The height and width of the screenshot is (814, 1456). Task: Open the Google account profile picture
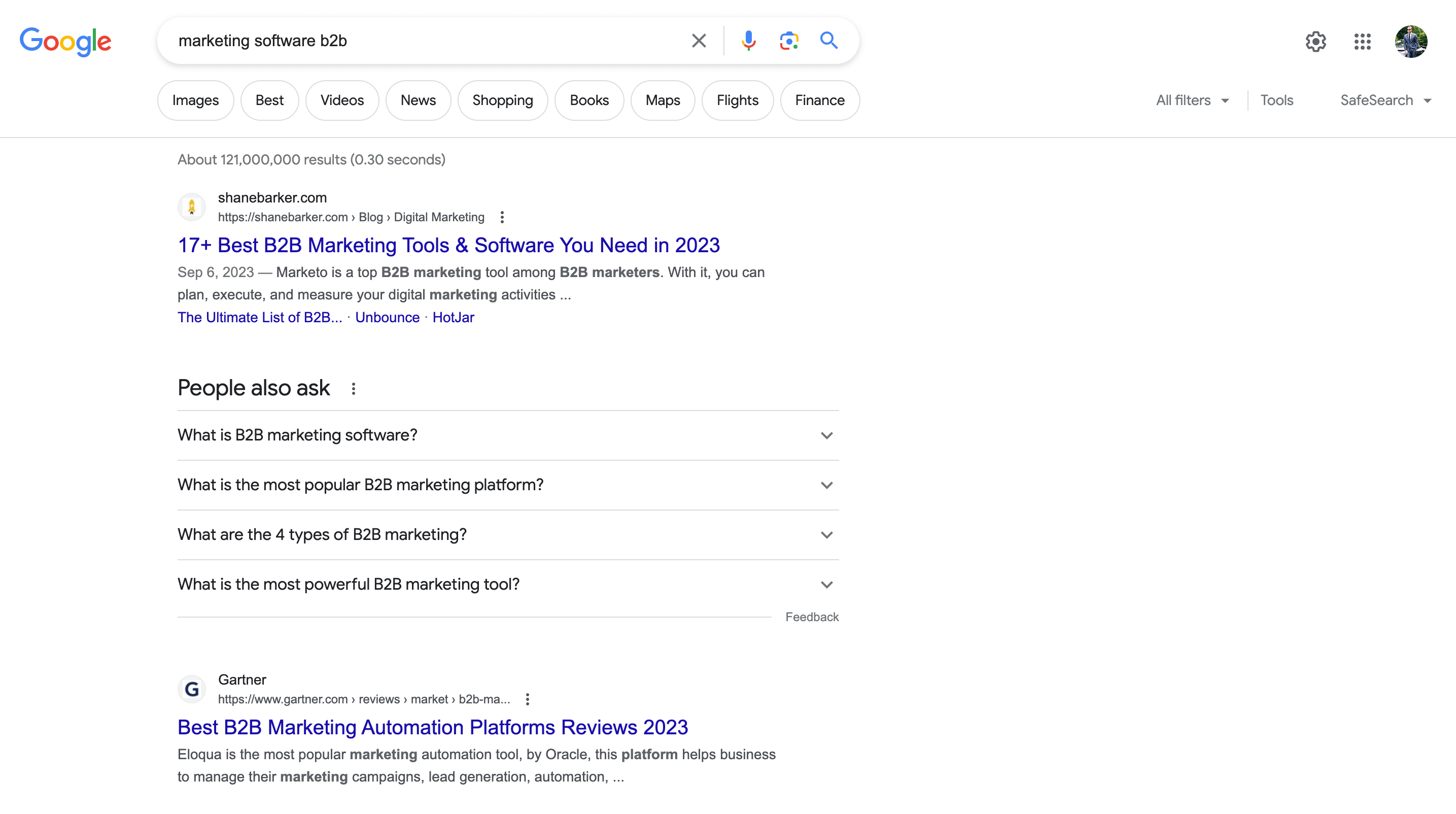pyautogui.click(x=1411, y=41)
